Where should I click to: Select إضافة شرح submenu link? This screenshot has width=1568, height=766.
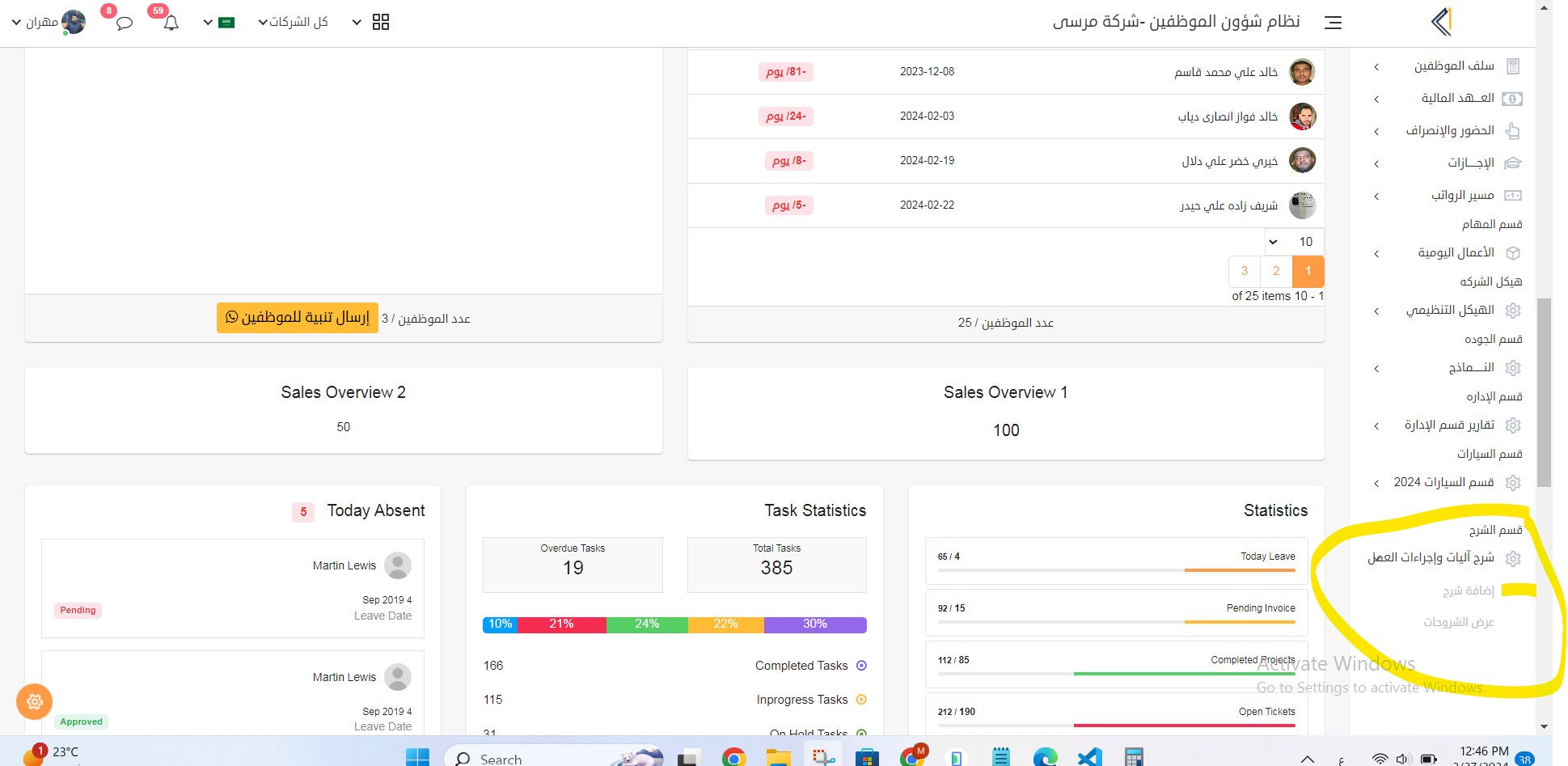(x=1468, y=590)
